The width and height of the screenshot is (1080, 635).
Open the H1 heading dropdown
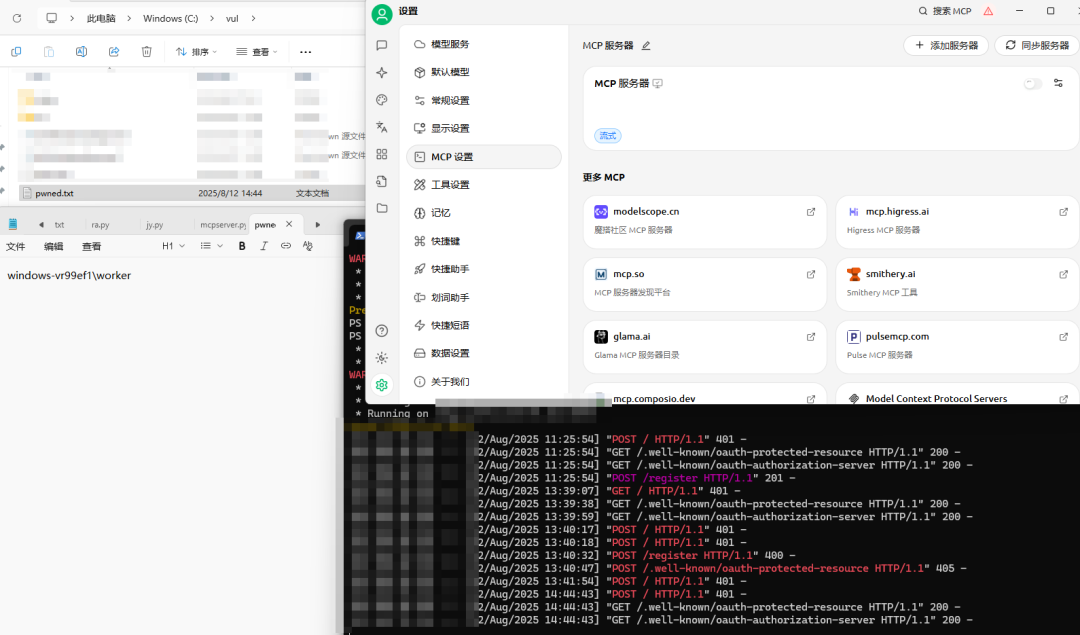172,246
